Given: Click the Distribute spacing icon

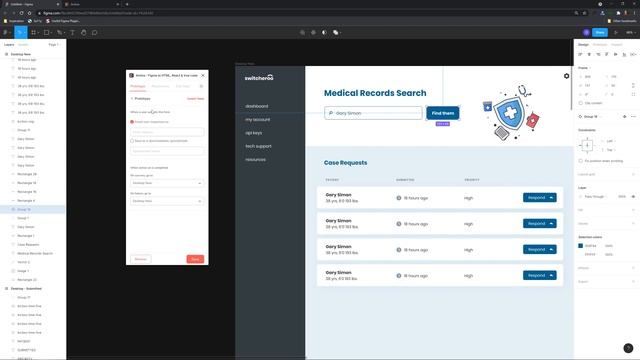Looking at the screenshot, I should 633,54.
